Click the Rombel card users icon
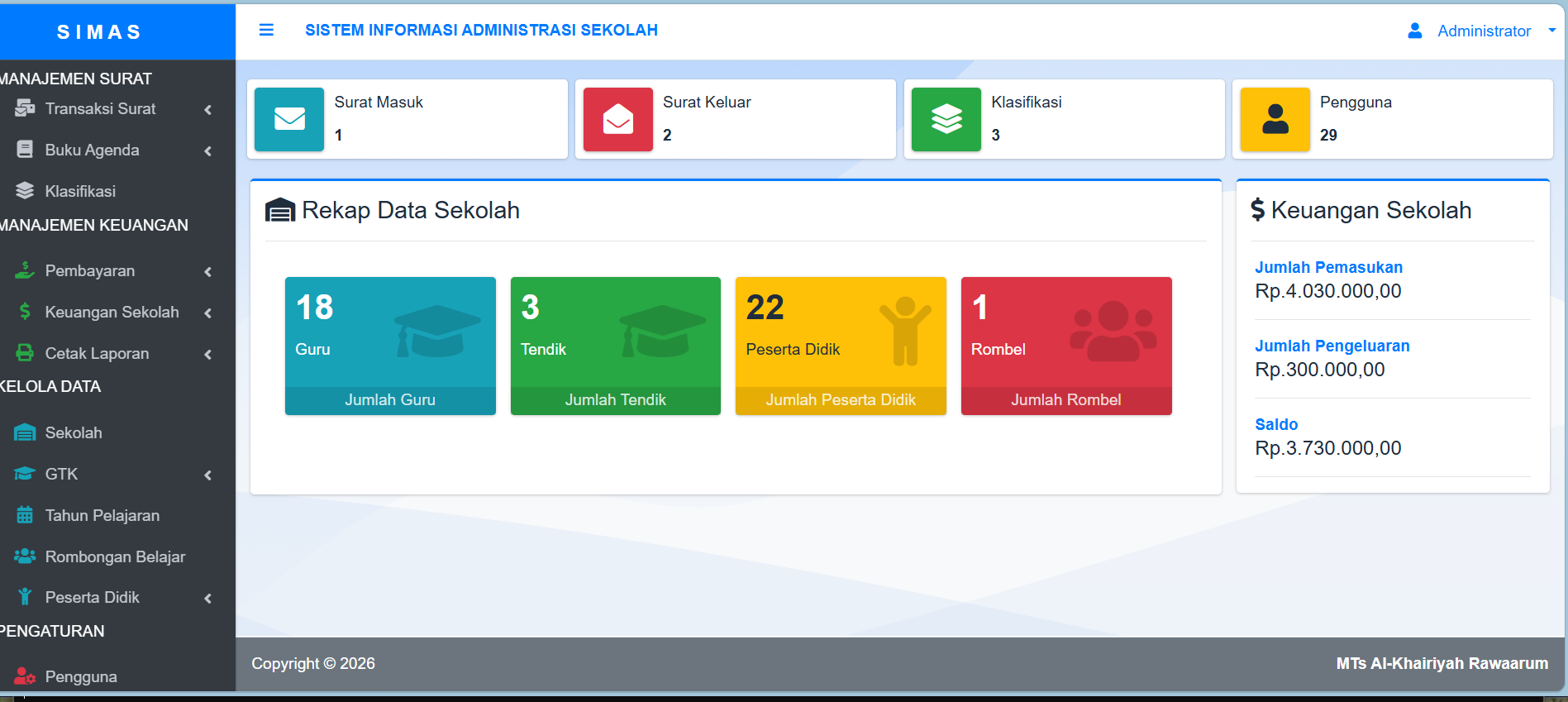Viewport: 1568px width, 702px height. (1113, 331)
